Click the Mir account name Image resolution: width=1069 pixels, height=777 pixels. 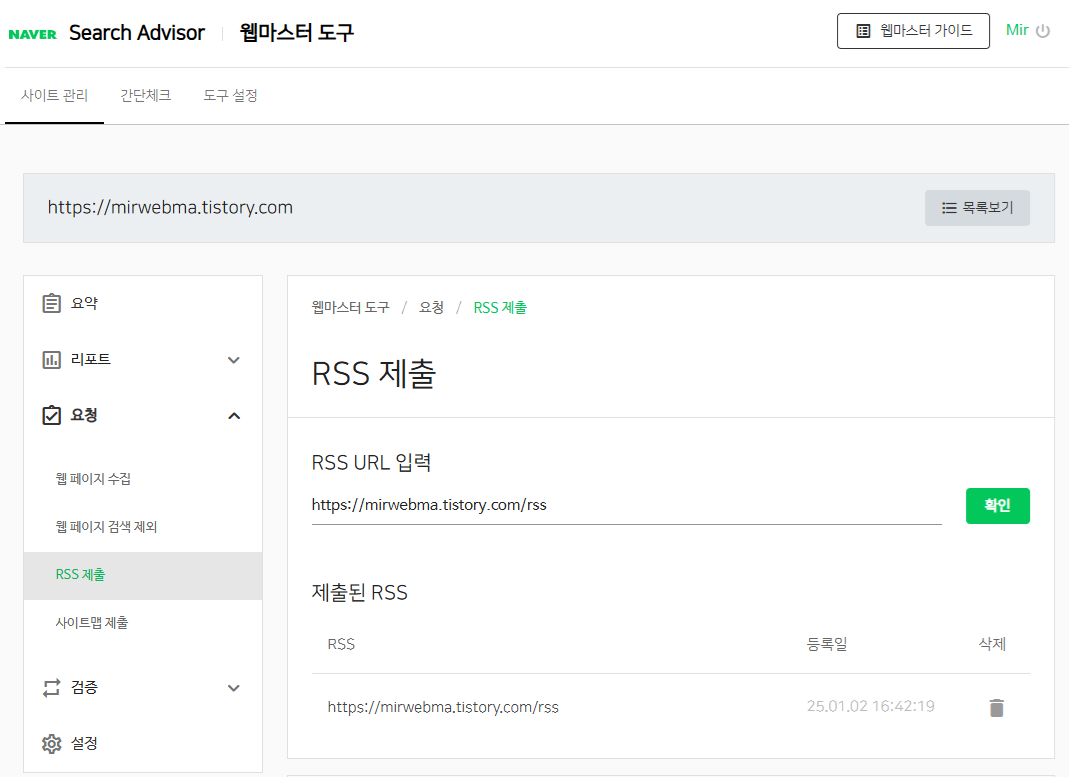click(1017, 30)
